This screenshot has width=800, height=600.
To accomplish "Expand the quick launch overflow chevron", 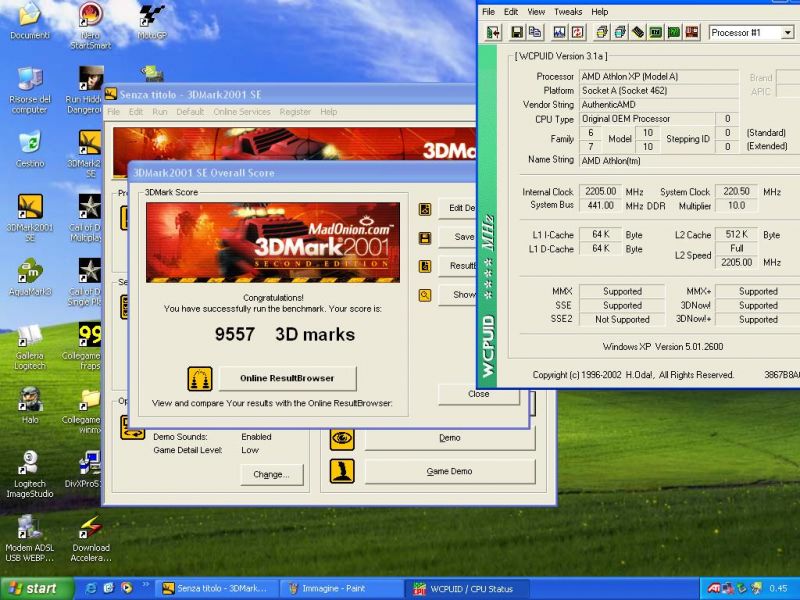I will click(x=145, y=585).
